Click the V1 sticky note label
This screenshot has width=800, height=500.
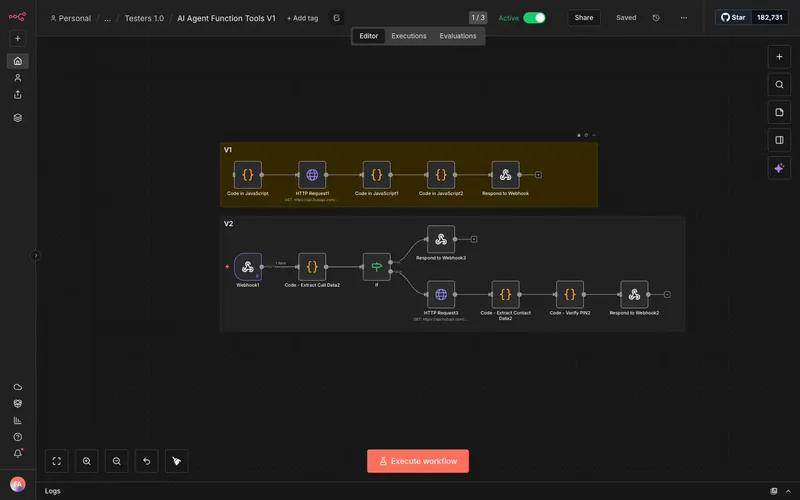[x=228, y=150]
